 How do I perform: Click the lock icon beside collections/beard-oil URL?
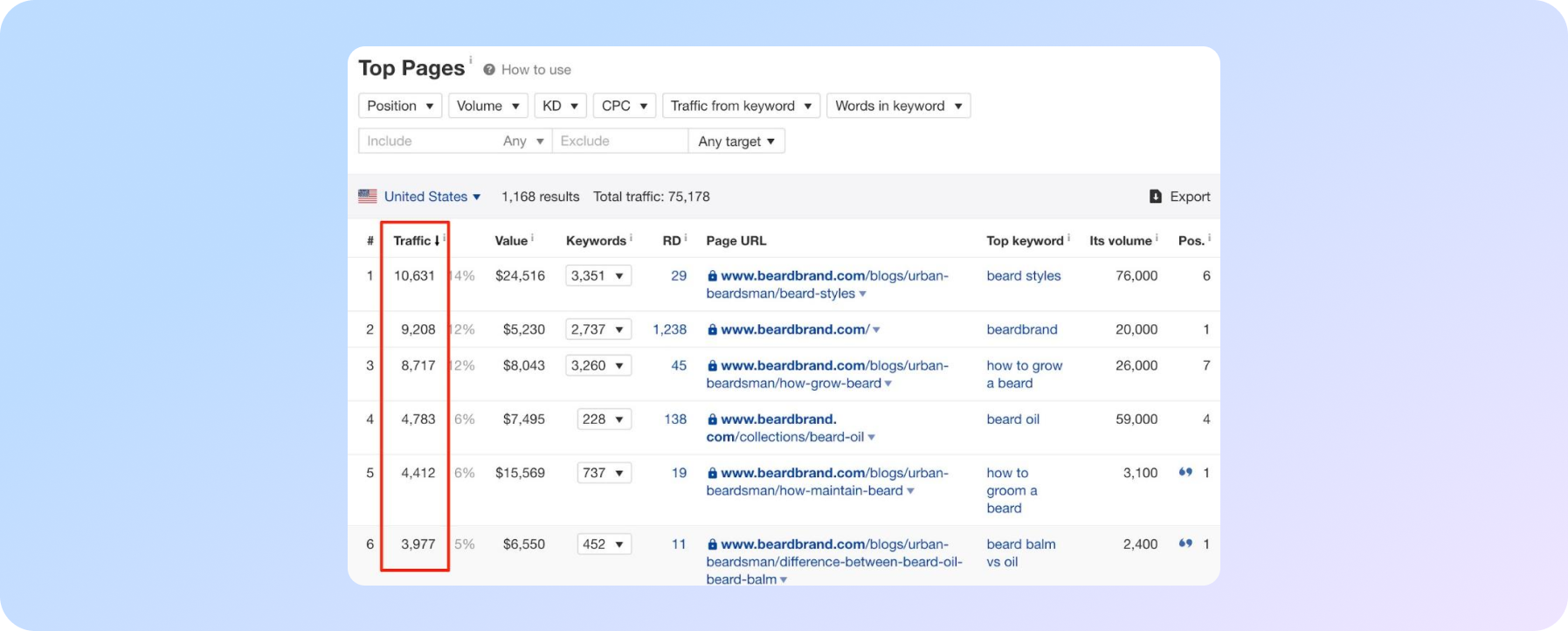[713, 420]
